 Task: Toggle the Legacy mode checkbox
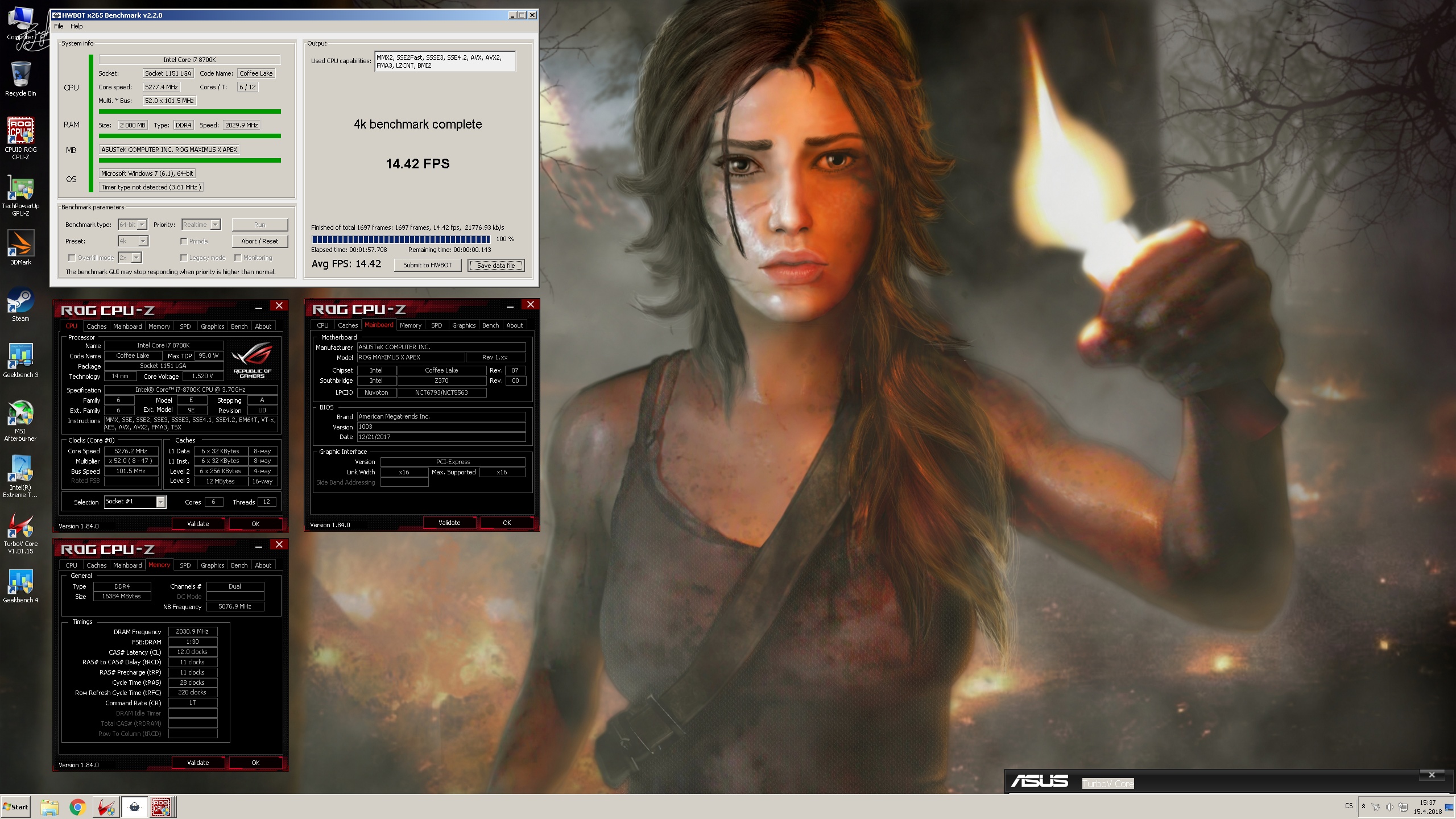(x=184, y=258)
